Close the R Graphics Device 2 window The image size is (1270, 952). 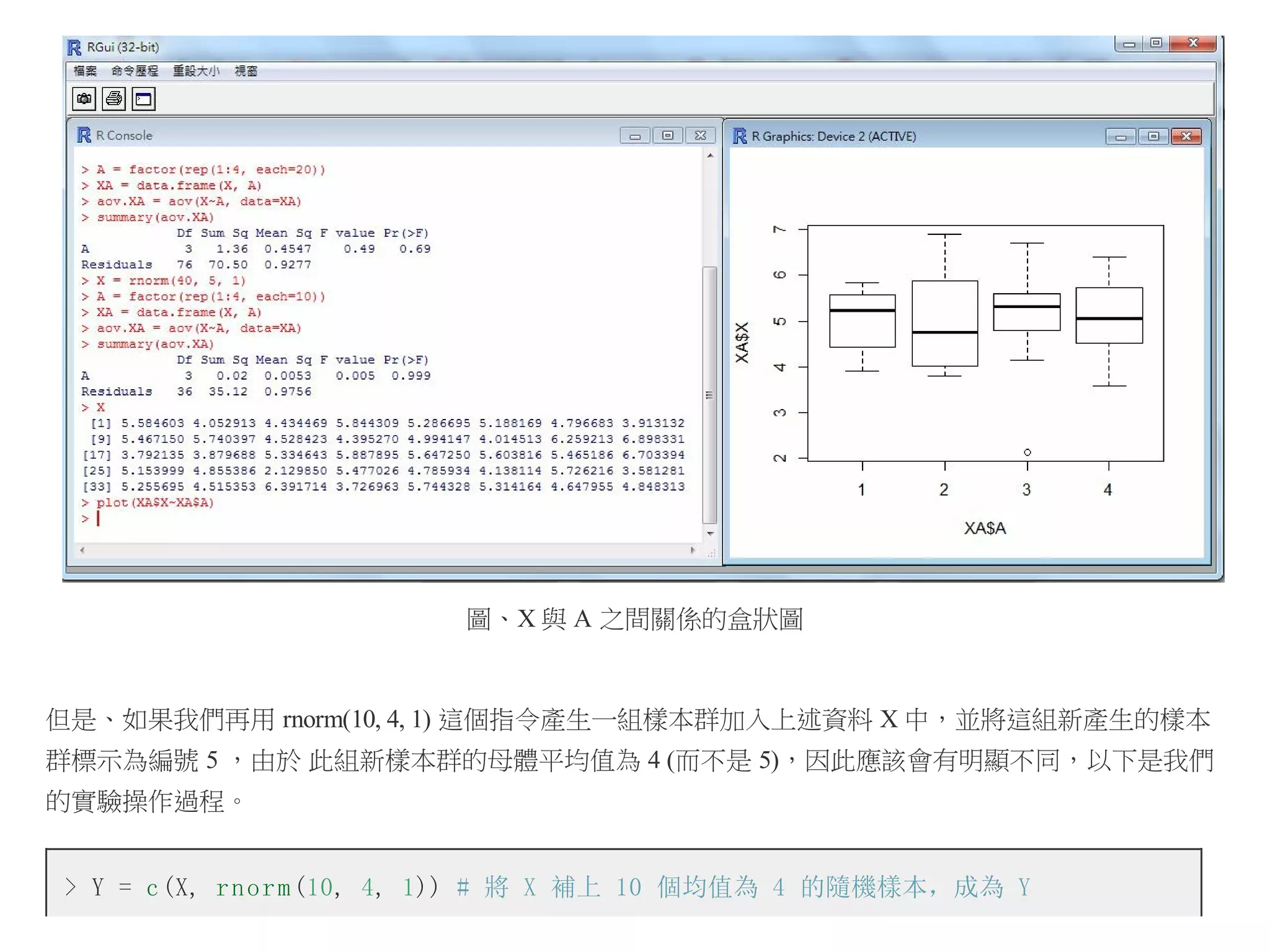(x=1186, y=136)
